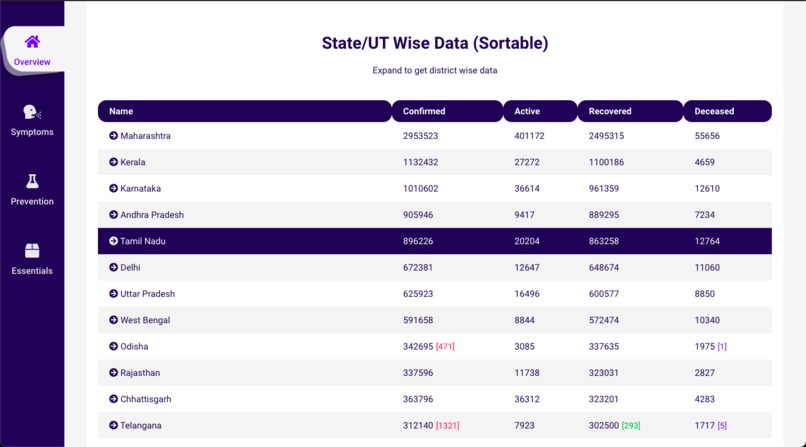The image size is (806, 447).
Task: Go to Symptoms sidebar label
Action: tap(32, 132)
